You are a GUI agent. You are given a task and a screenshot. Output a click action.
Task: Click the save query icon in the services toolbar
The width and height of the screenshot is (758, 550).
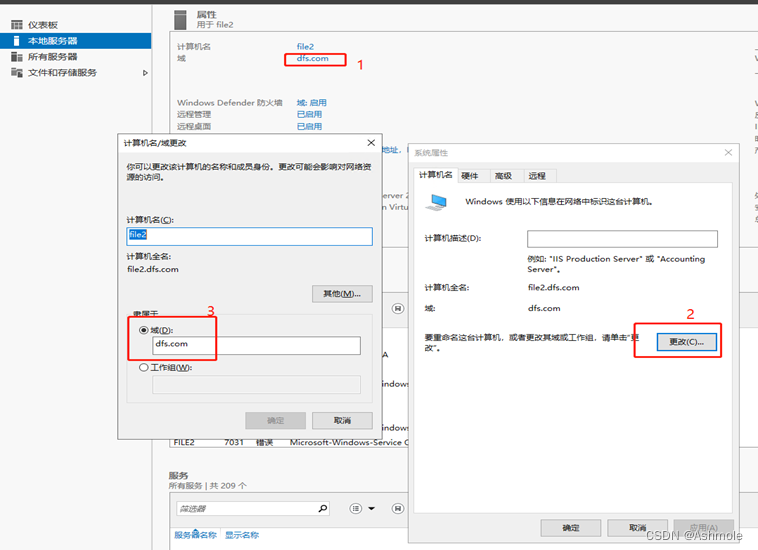coord(398,508)
